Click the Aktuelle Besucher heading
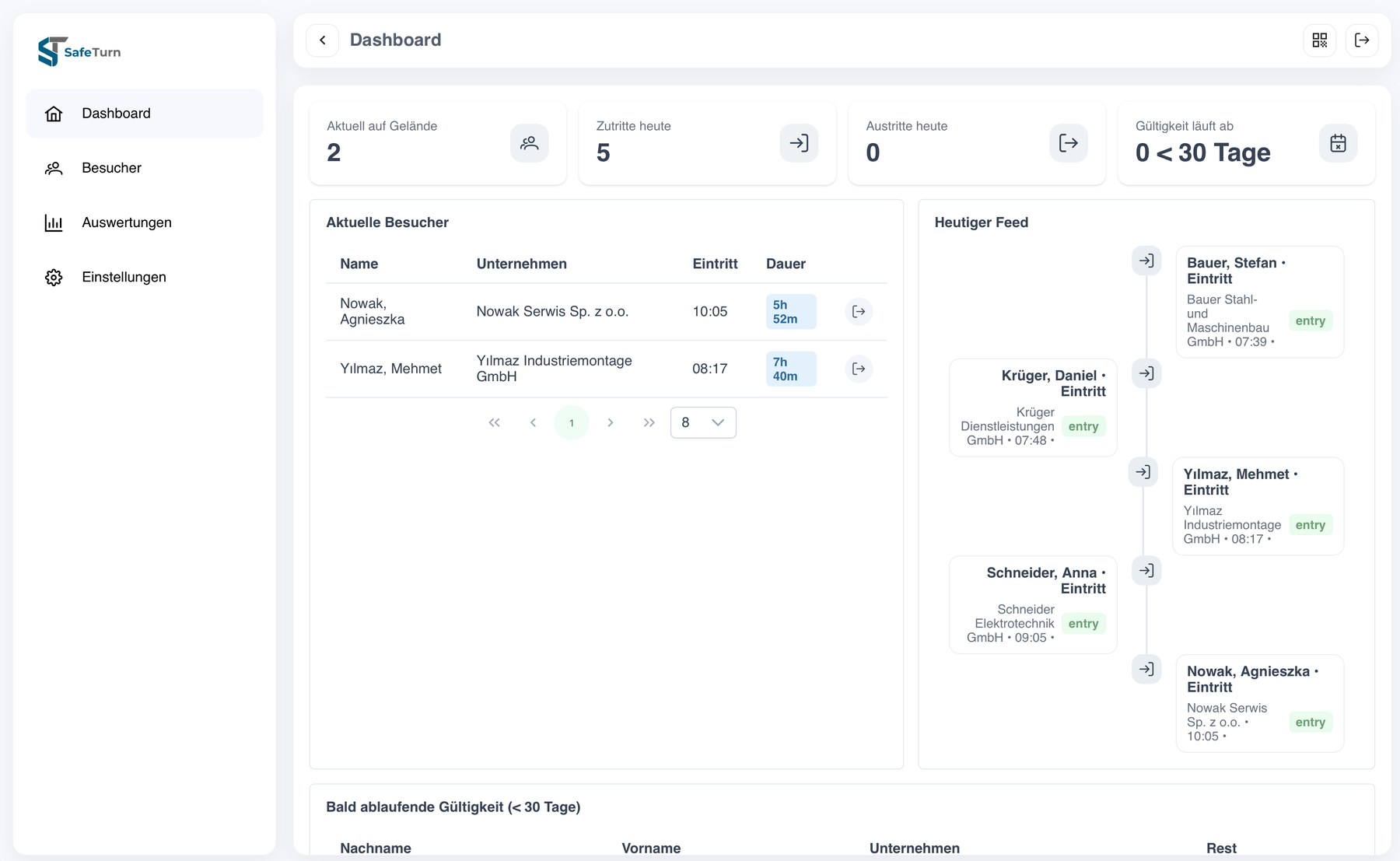Screen dimensions: 1400x861 tap(387, 222)
